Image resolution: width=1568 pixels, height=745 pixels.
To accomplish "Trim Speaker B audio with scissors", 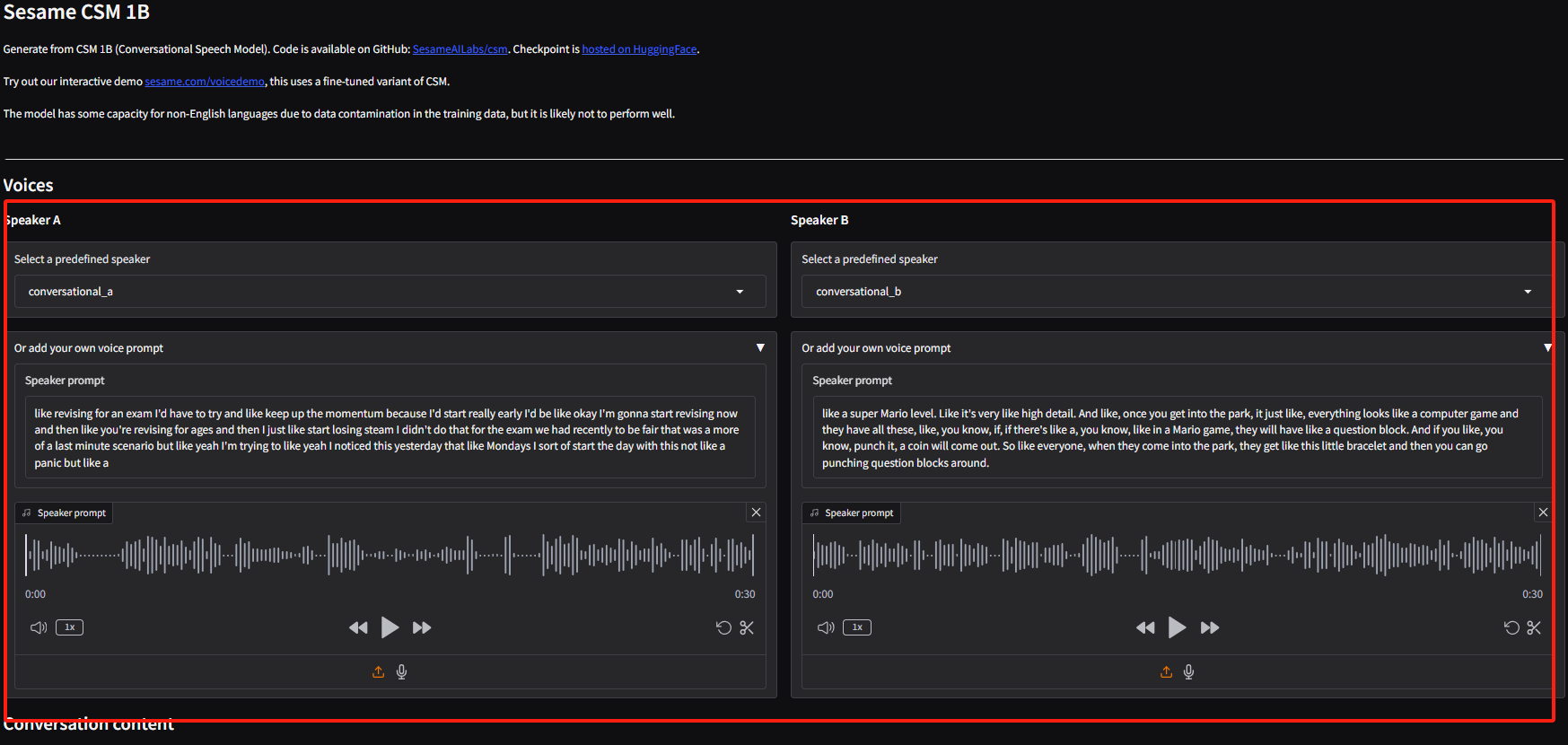I will [1534, 627].
